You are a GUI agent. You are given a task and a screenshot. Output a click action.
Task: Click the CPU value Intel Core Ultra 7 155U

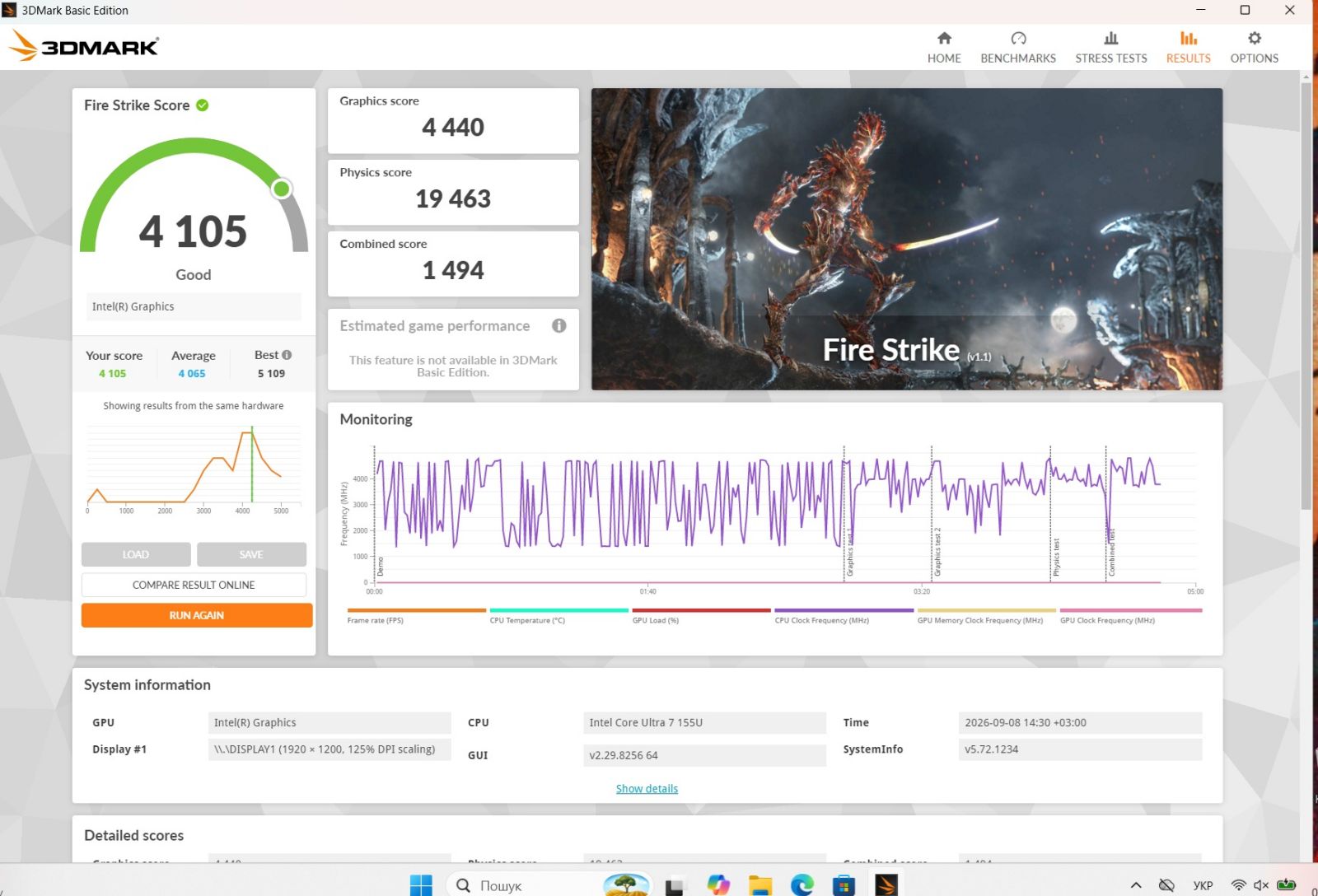tap(704, 723)
